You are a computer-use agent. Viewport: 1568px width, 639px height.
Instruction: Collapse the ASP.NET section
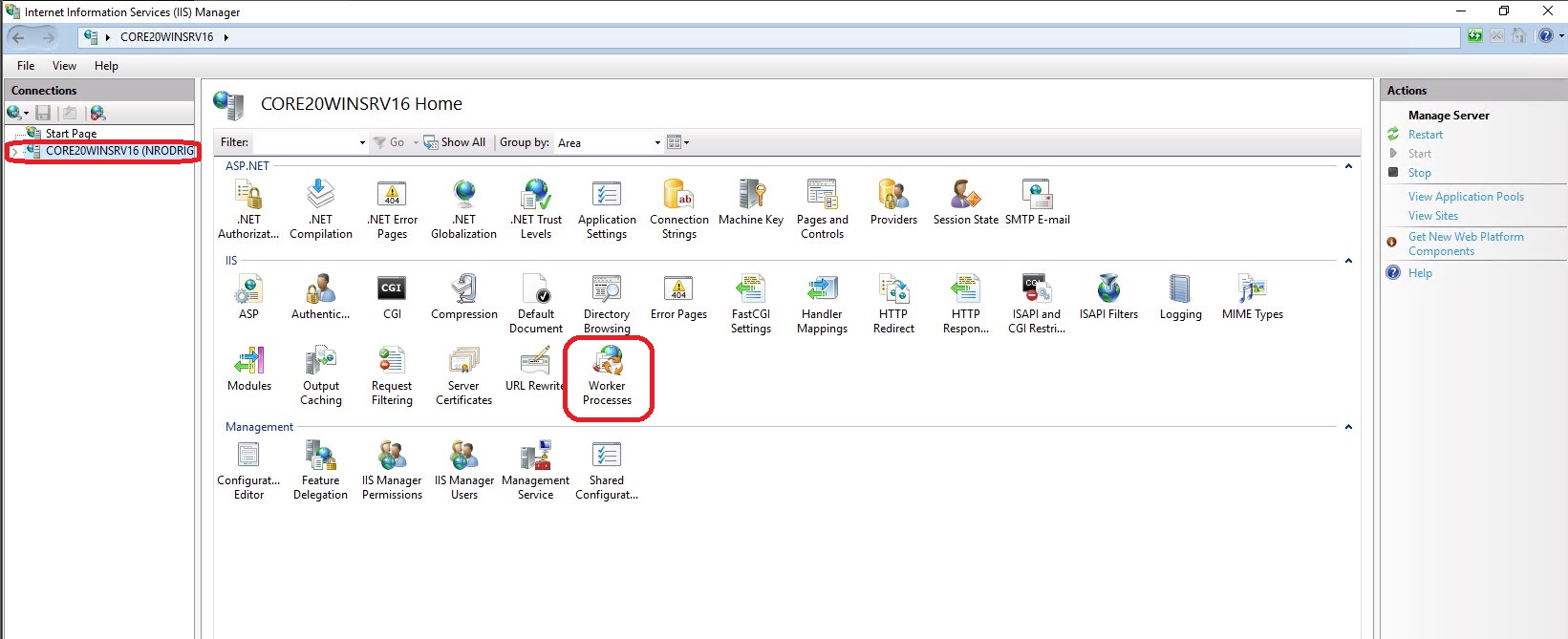click(x=1348, y=166)
